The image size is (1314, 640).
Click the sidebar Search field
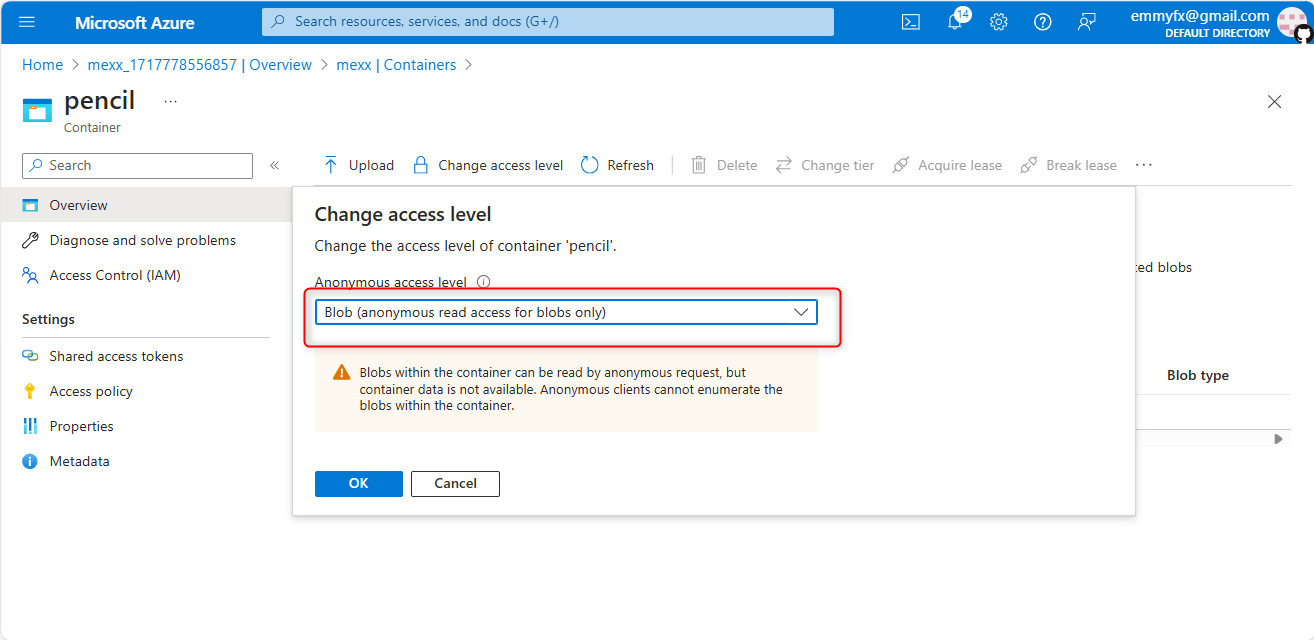[x=137, y=166]
